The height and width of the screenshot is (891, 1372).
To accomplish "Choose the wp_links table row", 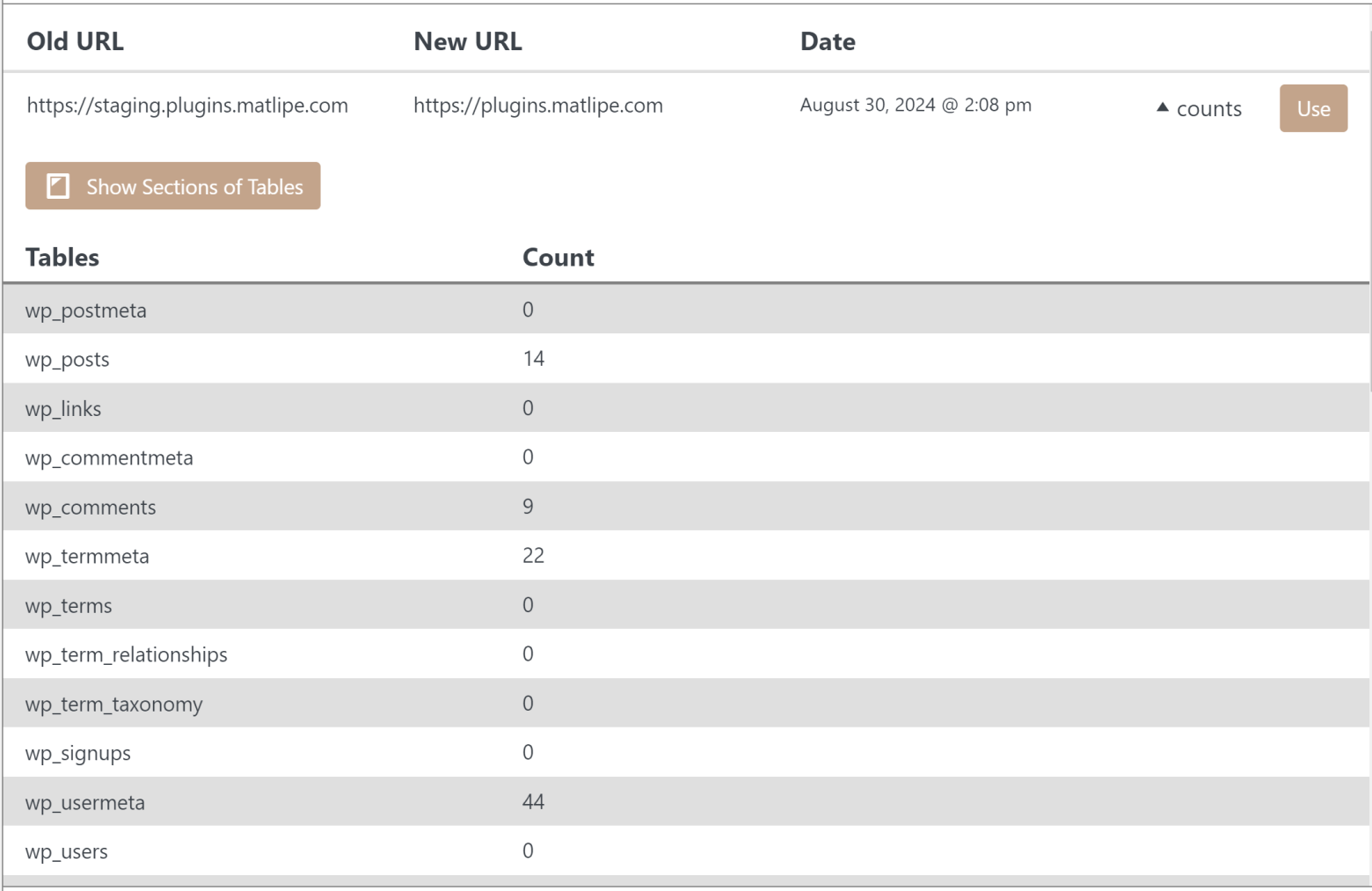I will 63,409.
